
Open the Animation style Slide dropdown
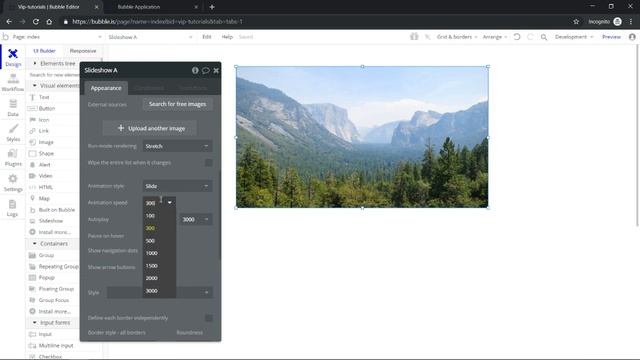point(178,186)
